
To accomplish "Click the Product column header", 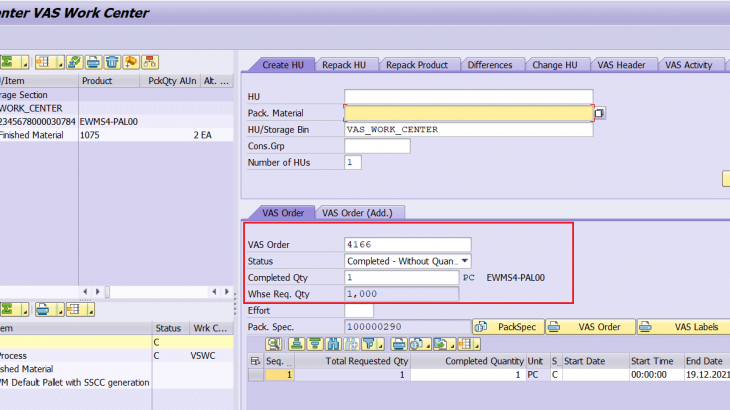I will (109, 81).
